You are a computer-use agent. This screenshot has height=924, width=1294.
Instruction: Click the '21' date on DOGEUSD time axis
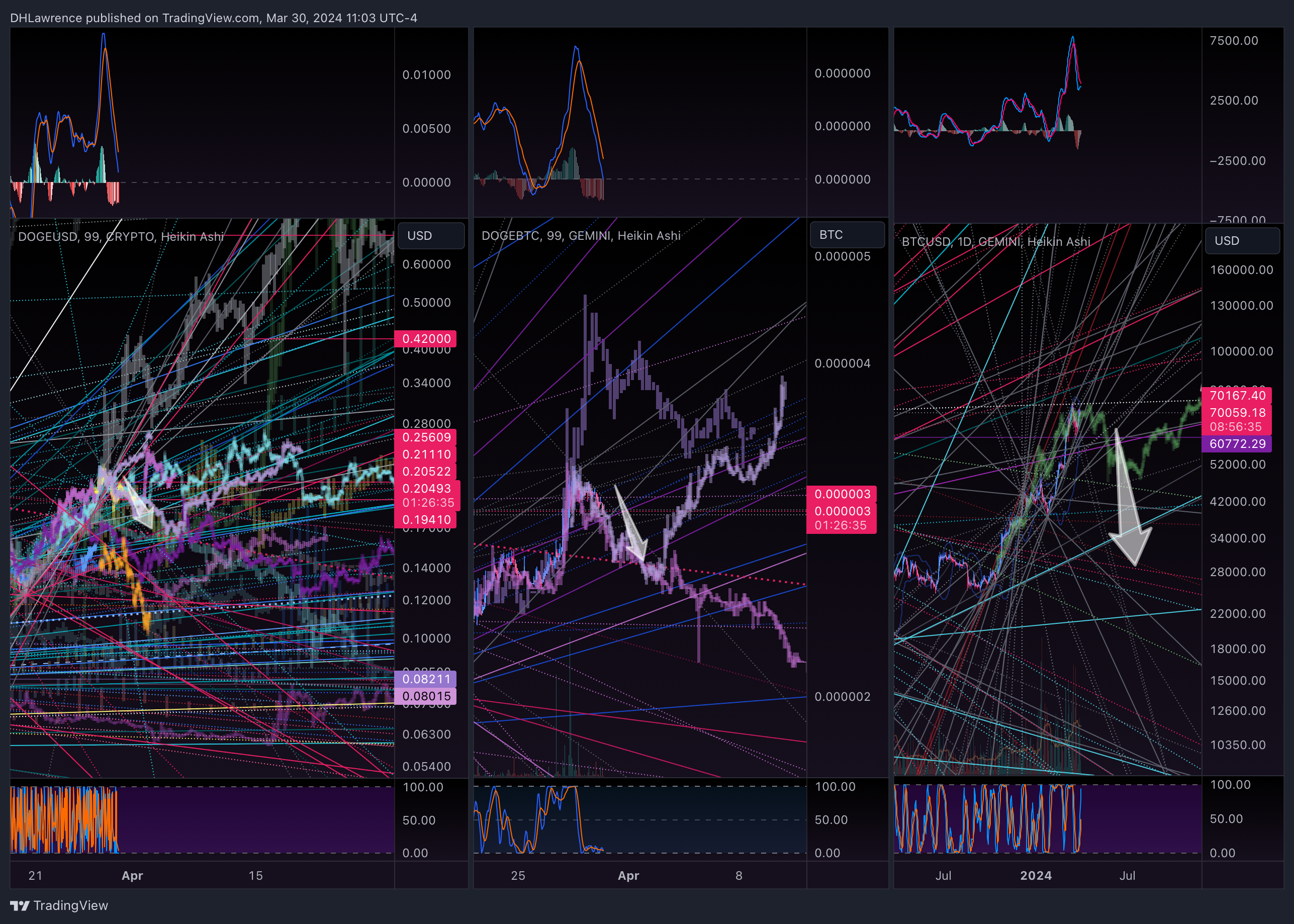[x=35, y=876]
